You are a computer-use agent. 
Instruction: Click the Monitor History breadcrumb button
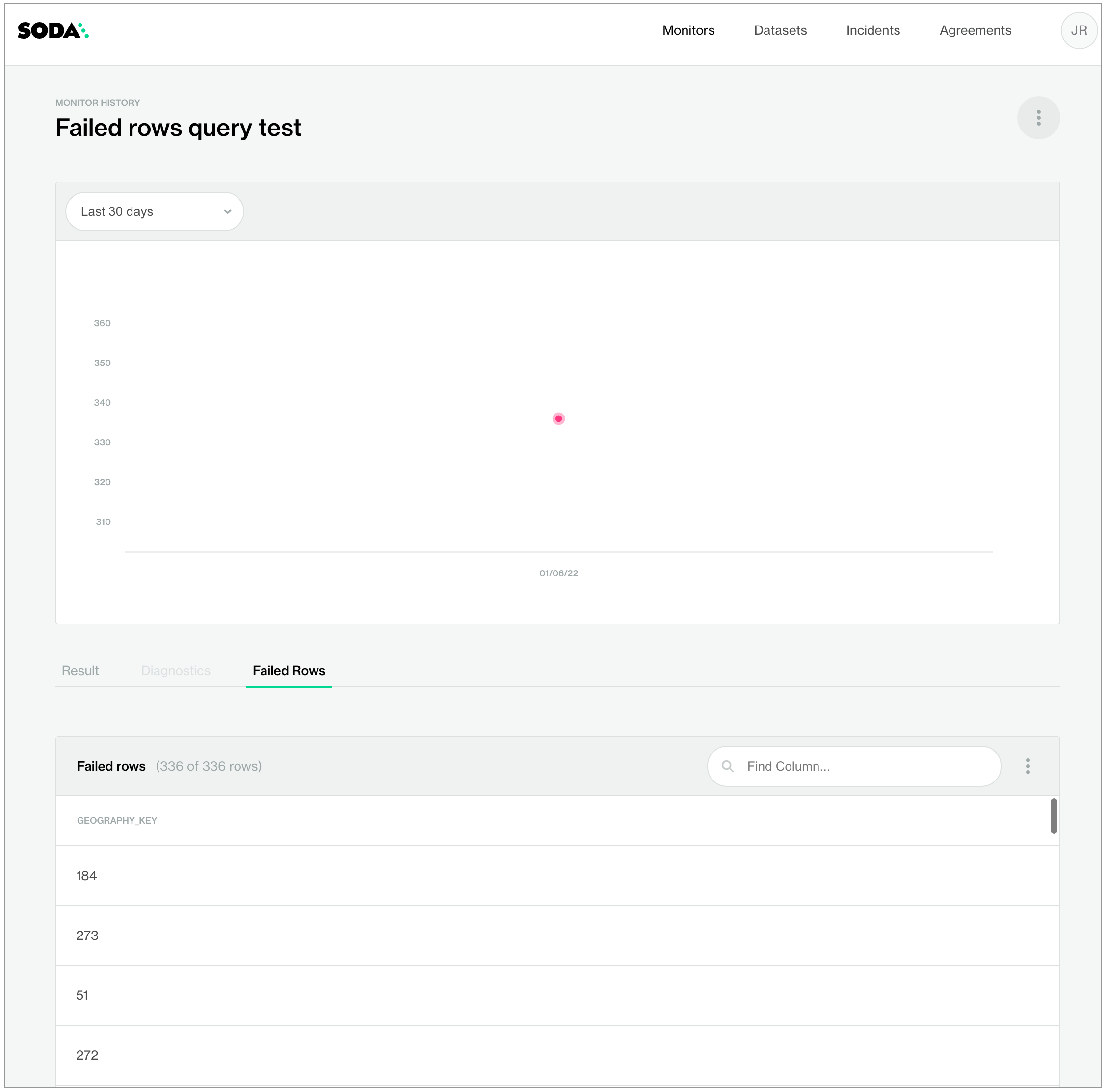pos(98,103)
